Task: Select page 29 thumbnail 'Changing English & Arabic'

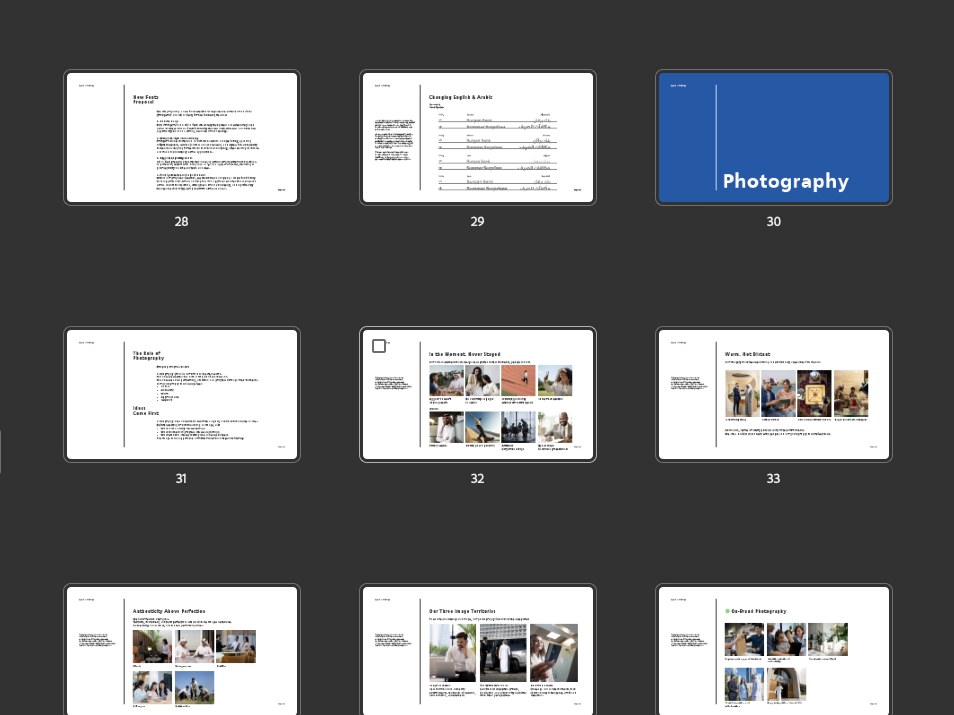Action: [x=478, y=138]
